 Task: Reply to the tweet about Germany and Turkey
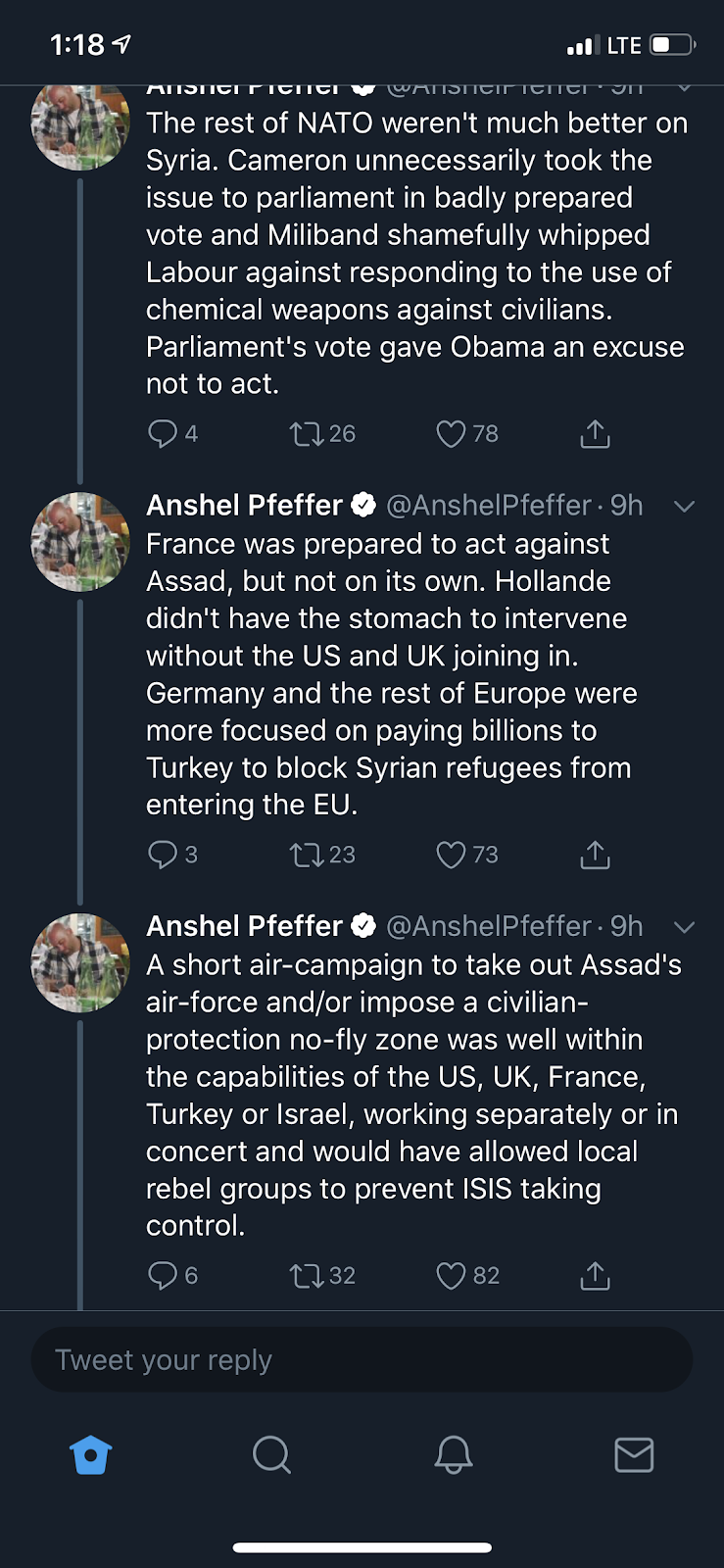[x=162, y=856]
